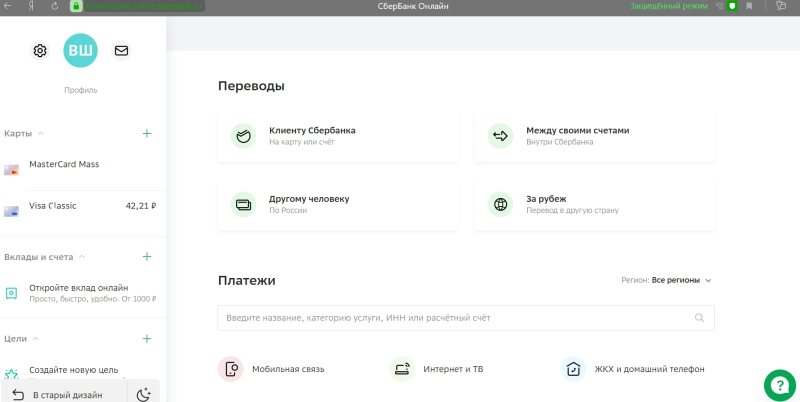The height and width of the screenshot is (402, 800).
Task: Open messages with the envelope icon
Action: [121, 51]
